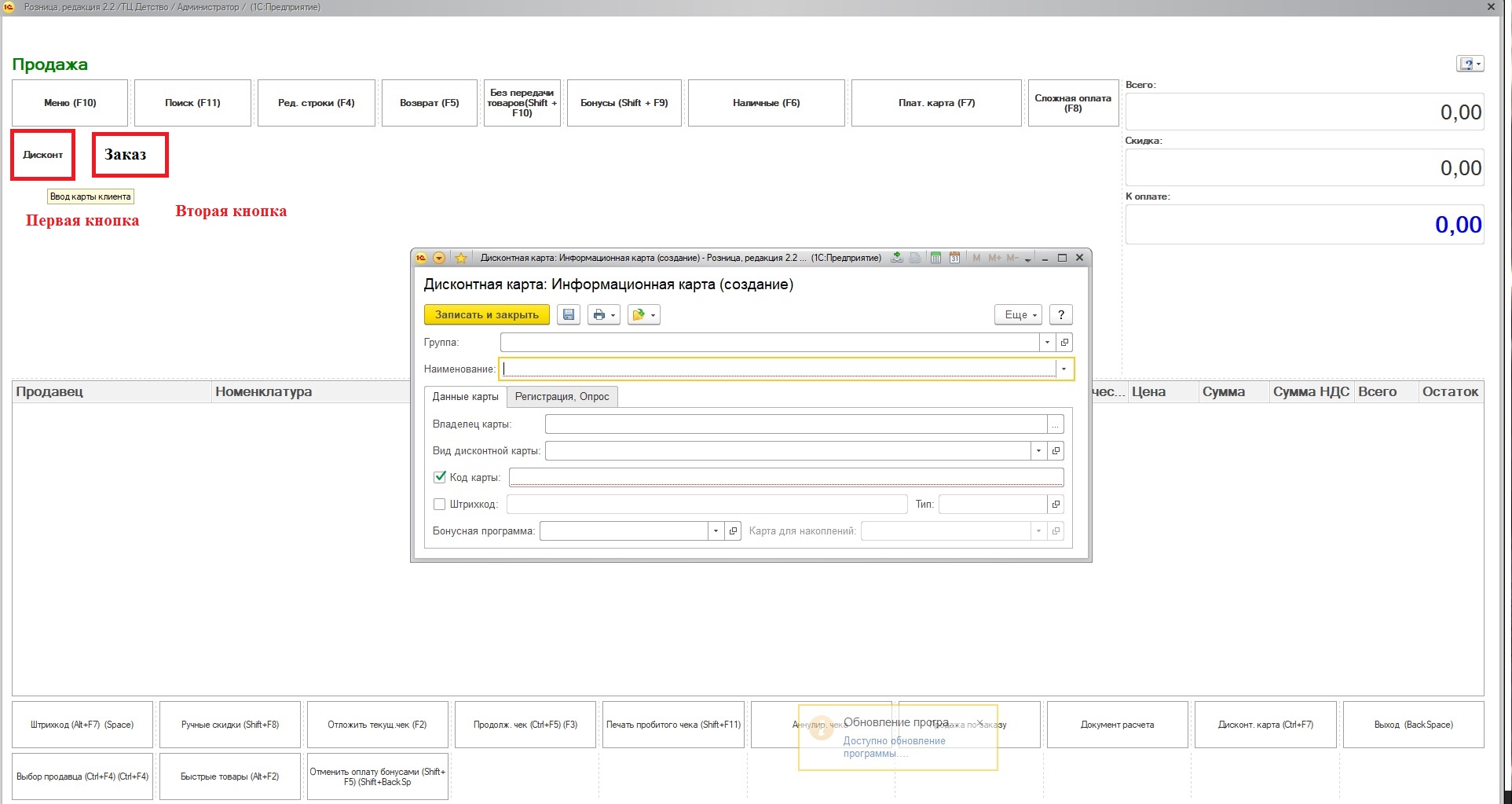This screenshot has width=1512, height=804.
Task: Click the ellipsis button for Владелец карты
Action: (x=1056, y=424)
